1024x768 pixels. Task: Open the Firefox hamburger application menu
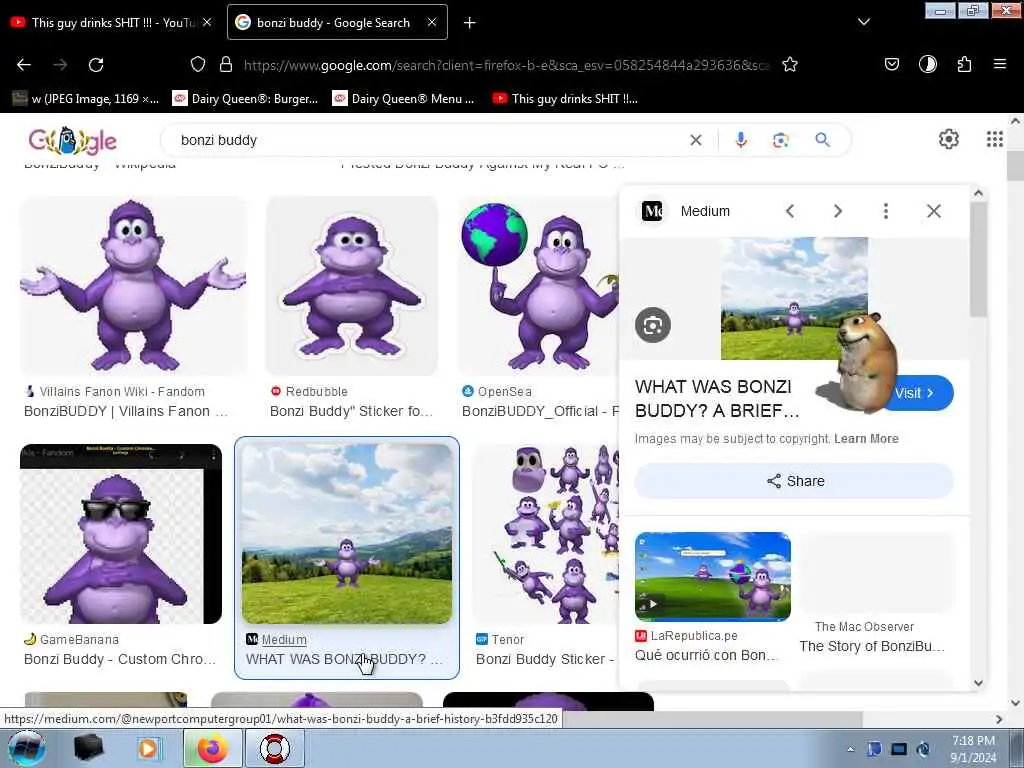point(1000,64)
